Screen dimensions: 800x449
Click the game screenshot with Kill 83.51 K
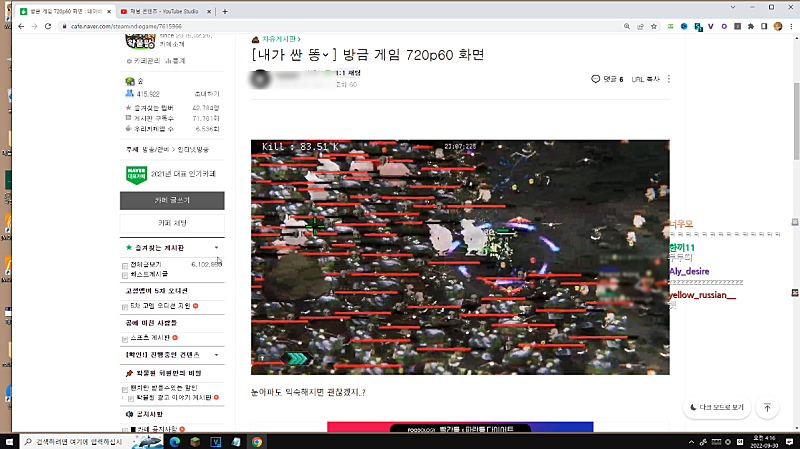(460, 257)
